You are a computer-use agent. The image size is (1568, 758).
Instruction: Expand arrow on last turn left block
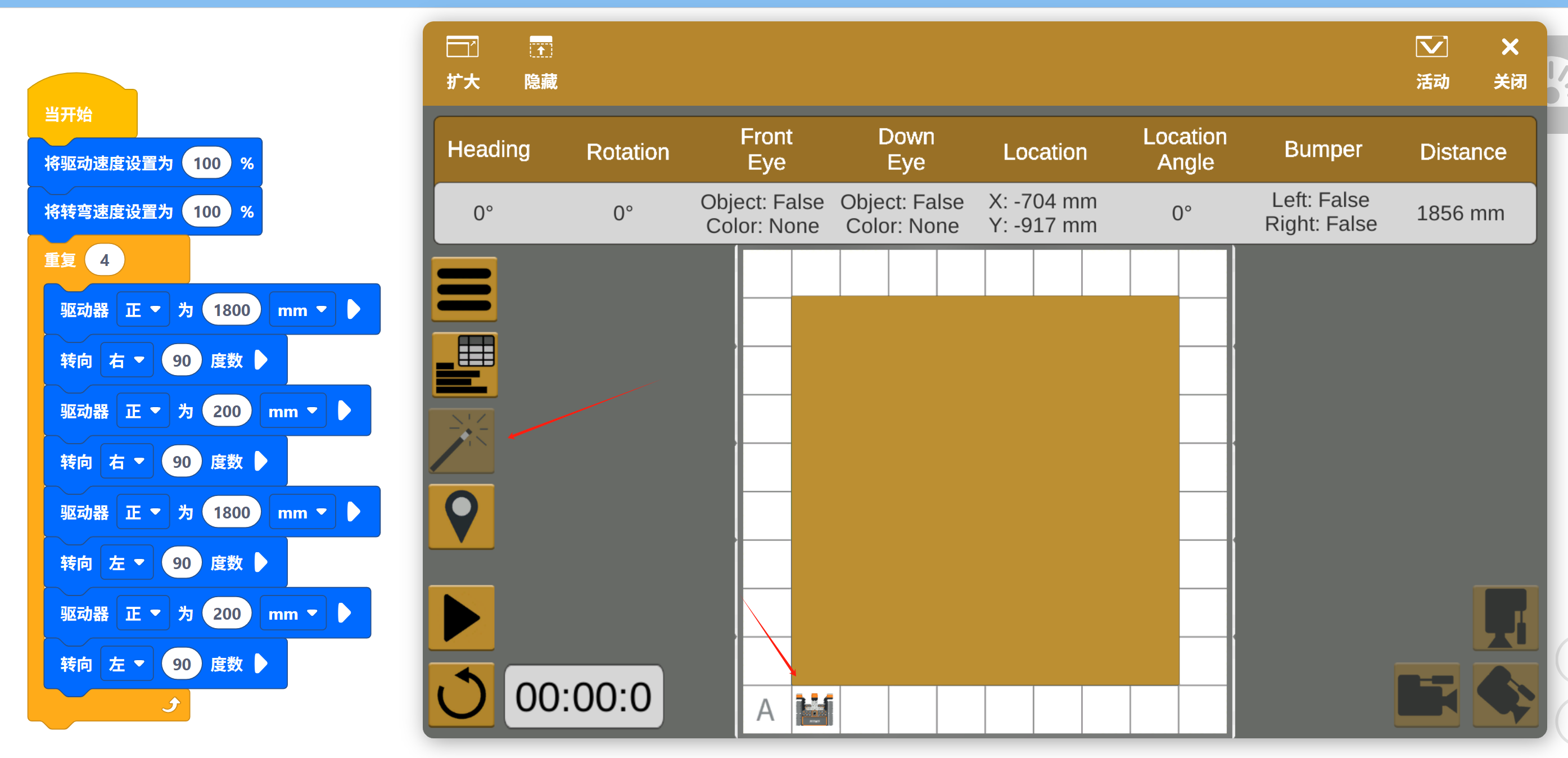coord(261,663)
